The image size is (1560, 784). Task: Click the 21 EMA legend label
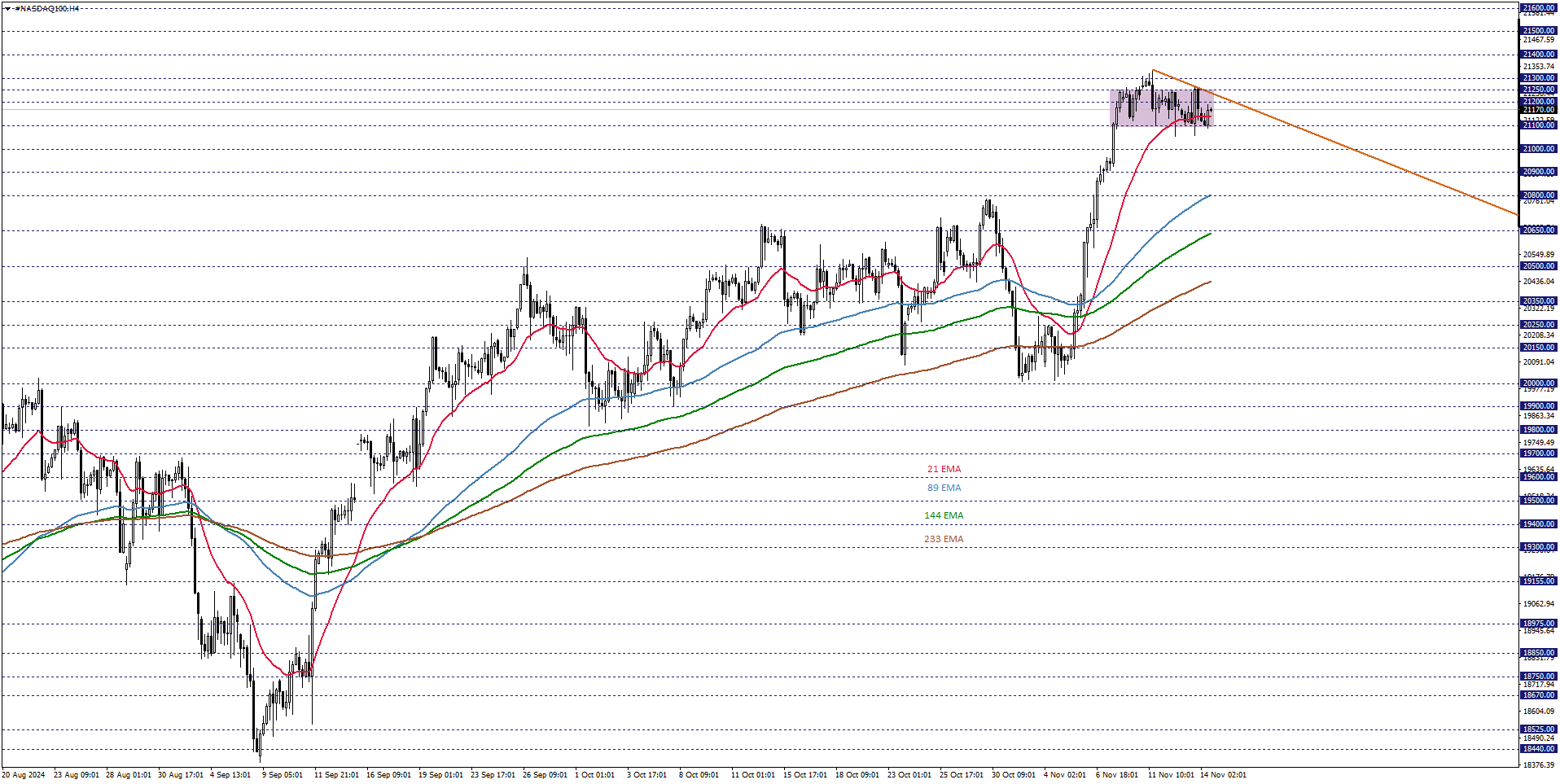[944, 469]
